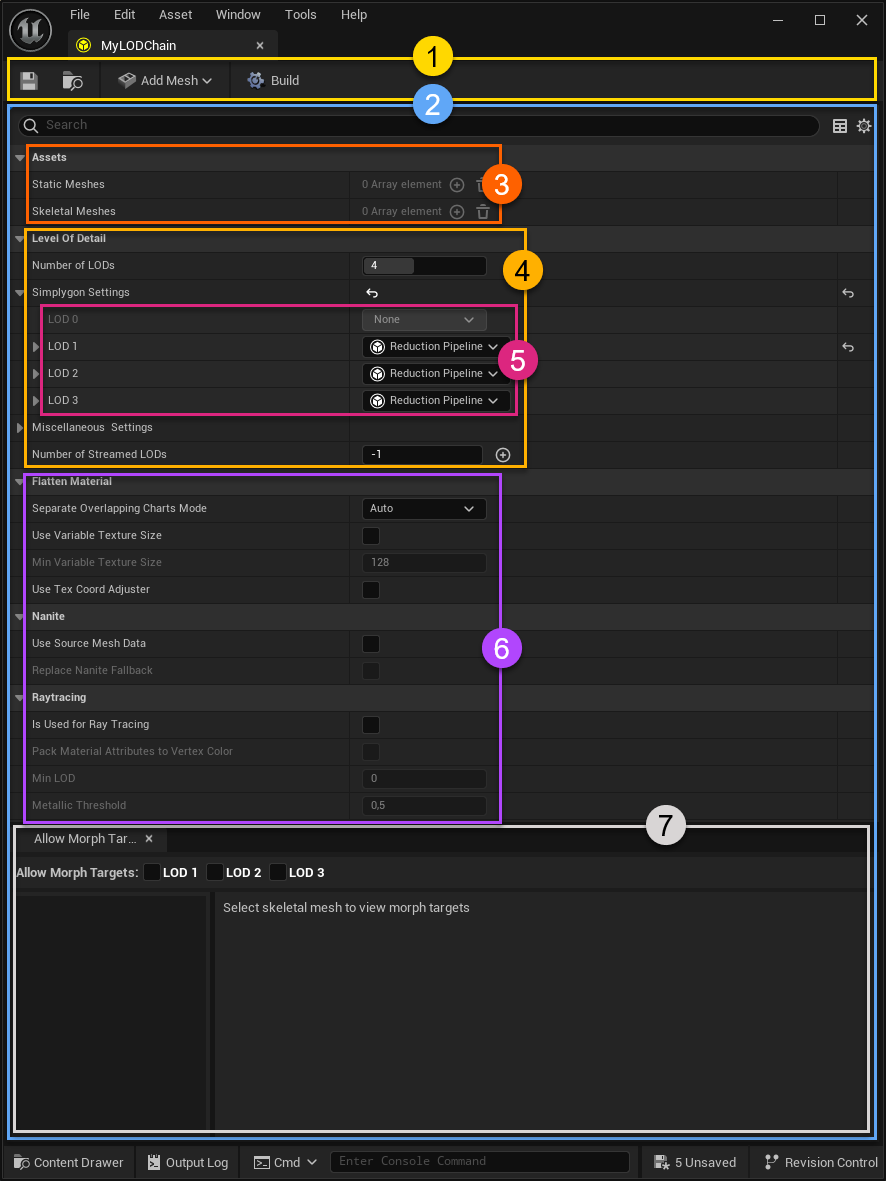Viewport: 886px width, 1181px height.
Task: Open the Content Drawer
Action: pos(68,1162)
